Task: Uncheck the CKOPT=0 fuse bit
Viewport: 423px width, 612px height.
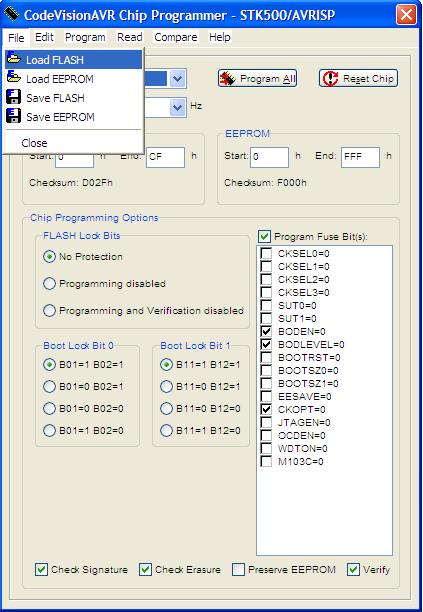Action: (266, 409)
